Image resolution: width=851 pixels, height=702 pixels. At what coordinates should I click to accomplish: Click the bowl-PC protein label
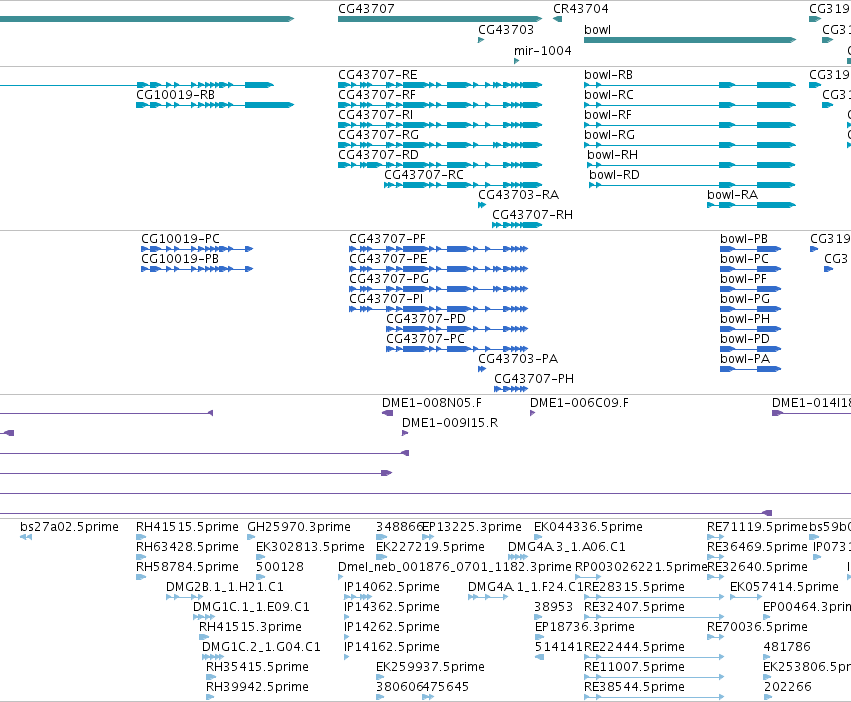pos(744,259)
